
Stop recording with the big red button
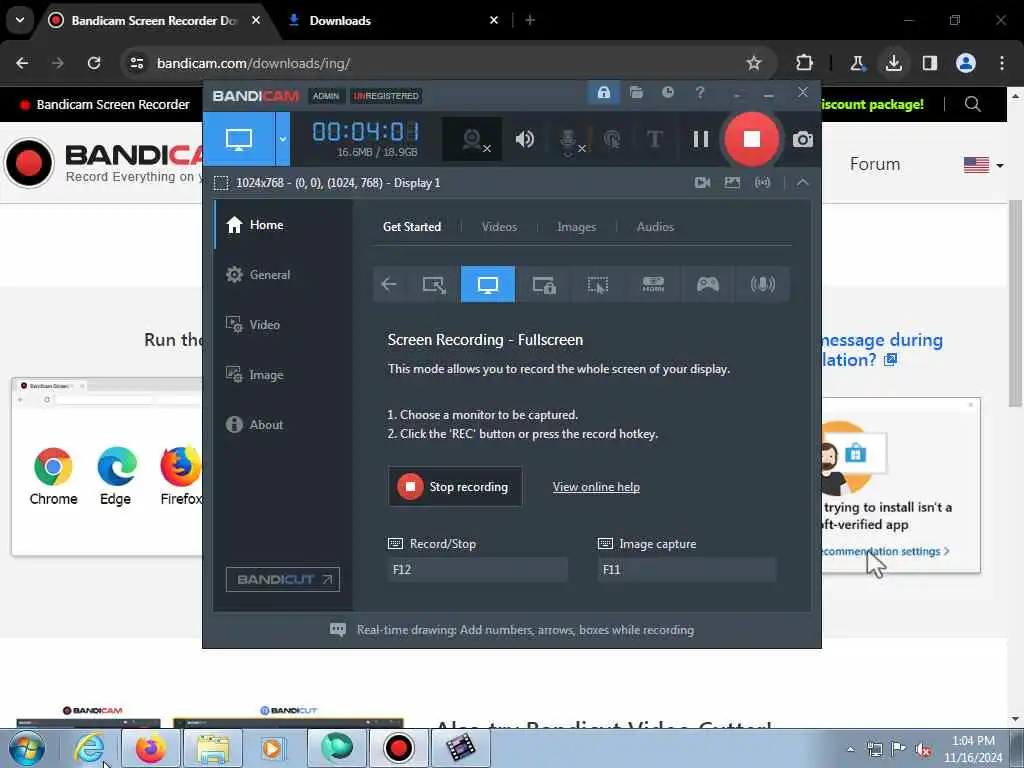[x=751, y=139]
